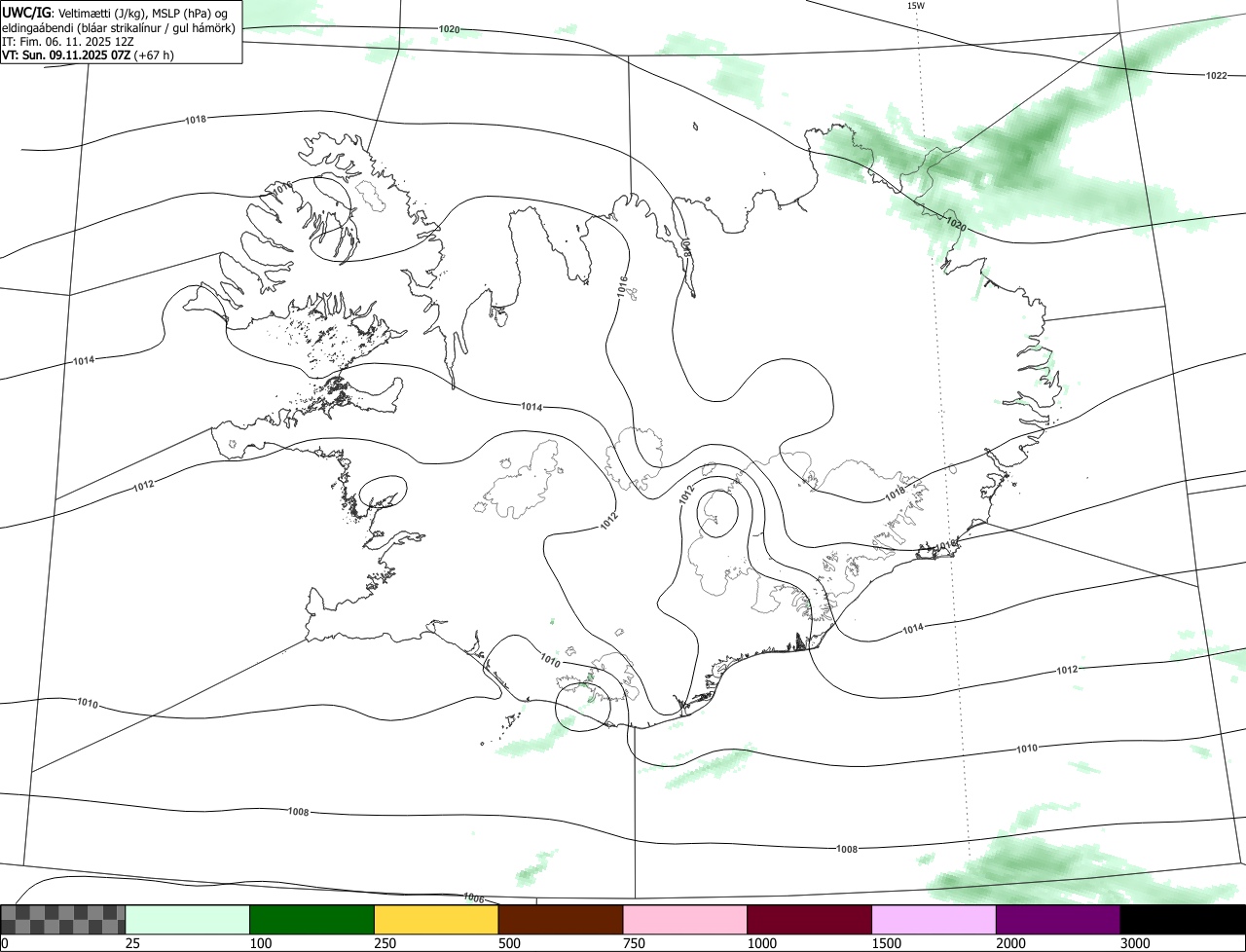
Task: Choose the purple legend swatch
Action: pyautogui.click(x=1058, y=920)
